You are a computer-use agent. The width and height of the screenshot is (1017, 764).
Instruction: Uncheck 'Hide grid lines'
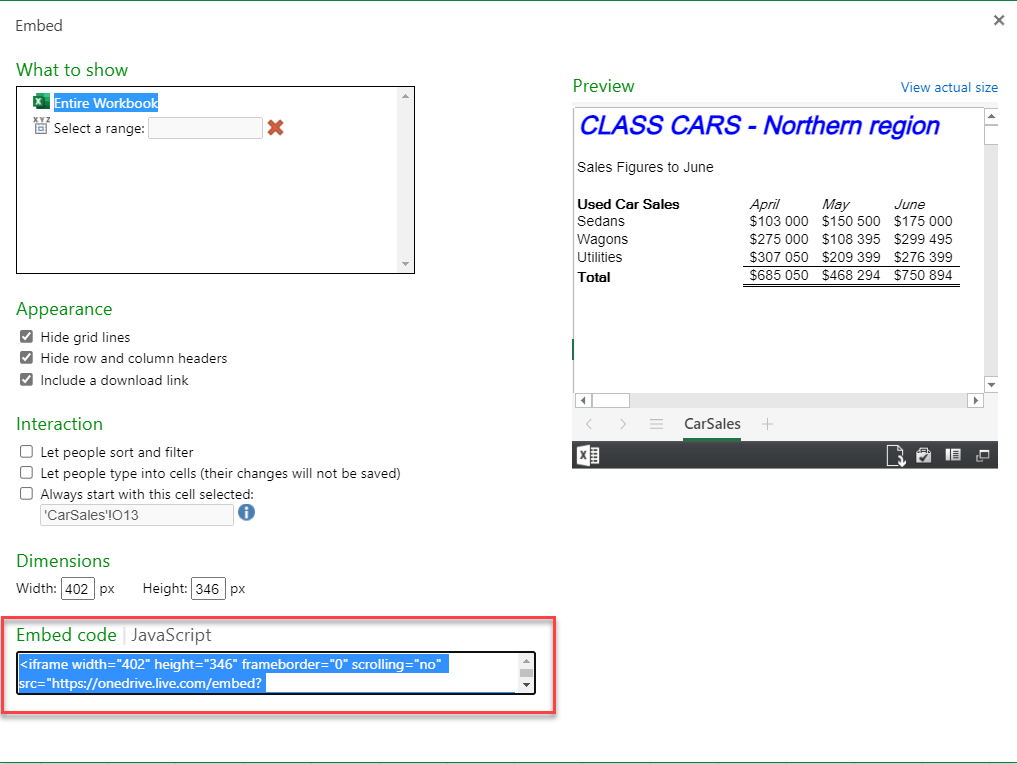click(x=25, y=337)
